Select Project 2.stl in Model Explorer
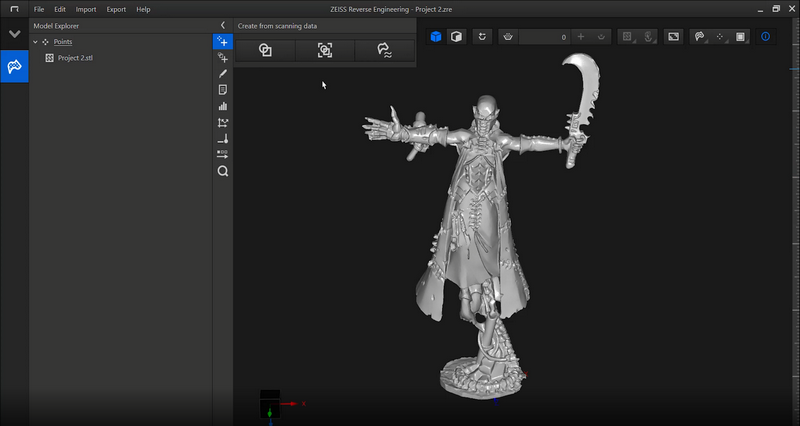This screenshot has width=800, height=426. [75, 58]
